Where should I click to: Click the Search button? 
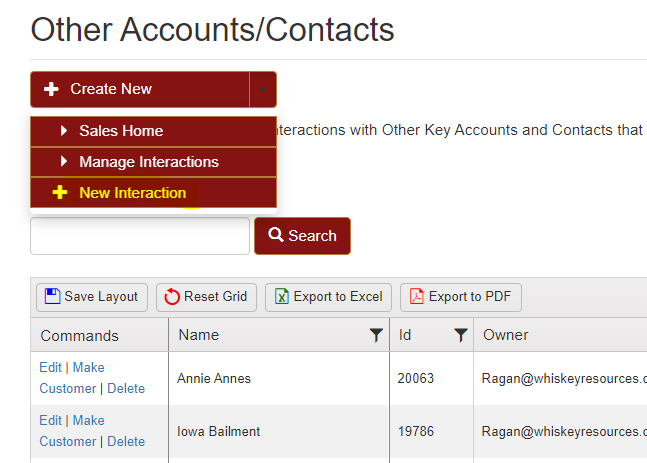(x=302, y=236)
